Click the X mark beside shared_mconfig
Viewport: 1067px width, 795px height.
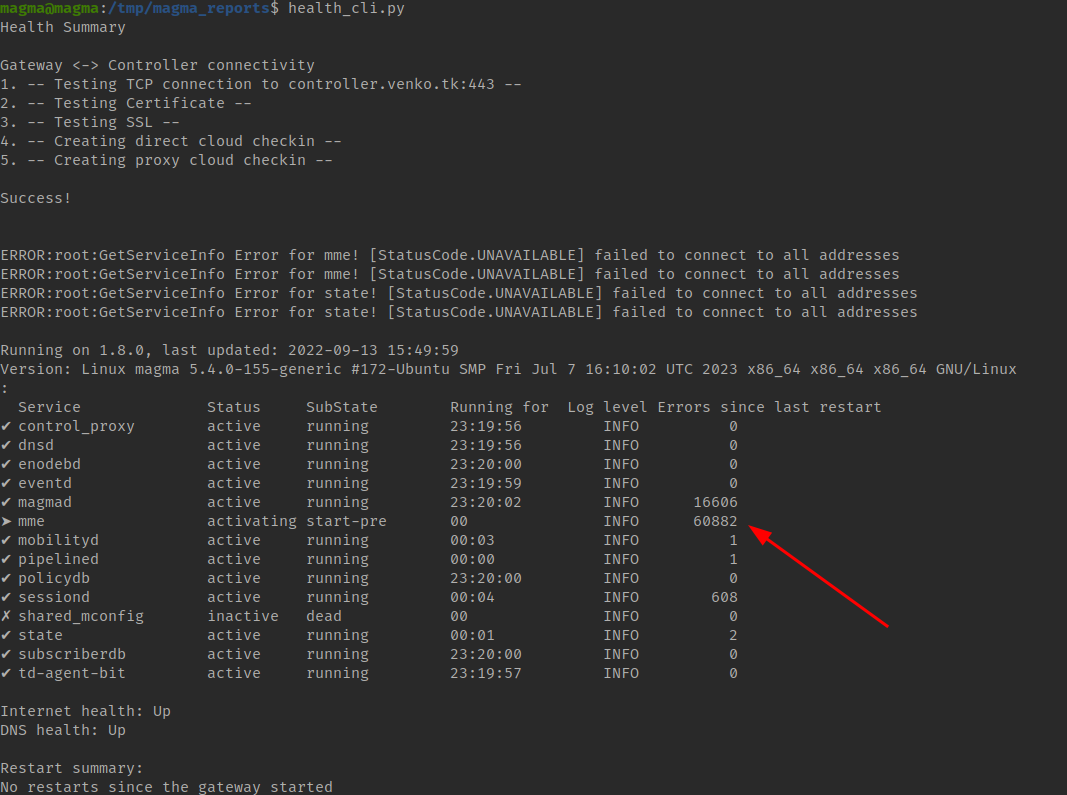[8, 616]
